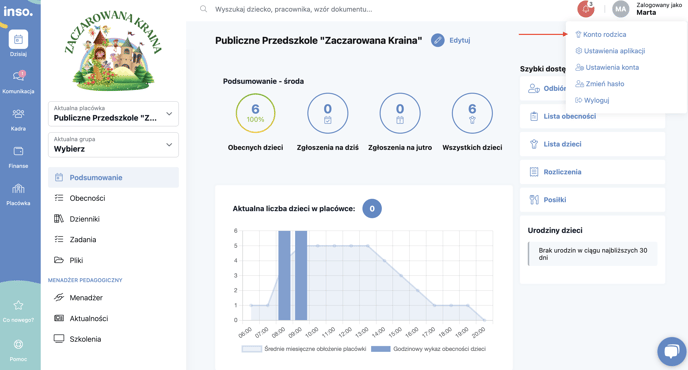Image resolution: width=688 pixels, height=370 pixels.
Task: Open the notifications bell
Action: click(586, 9)
